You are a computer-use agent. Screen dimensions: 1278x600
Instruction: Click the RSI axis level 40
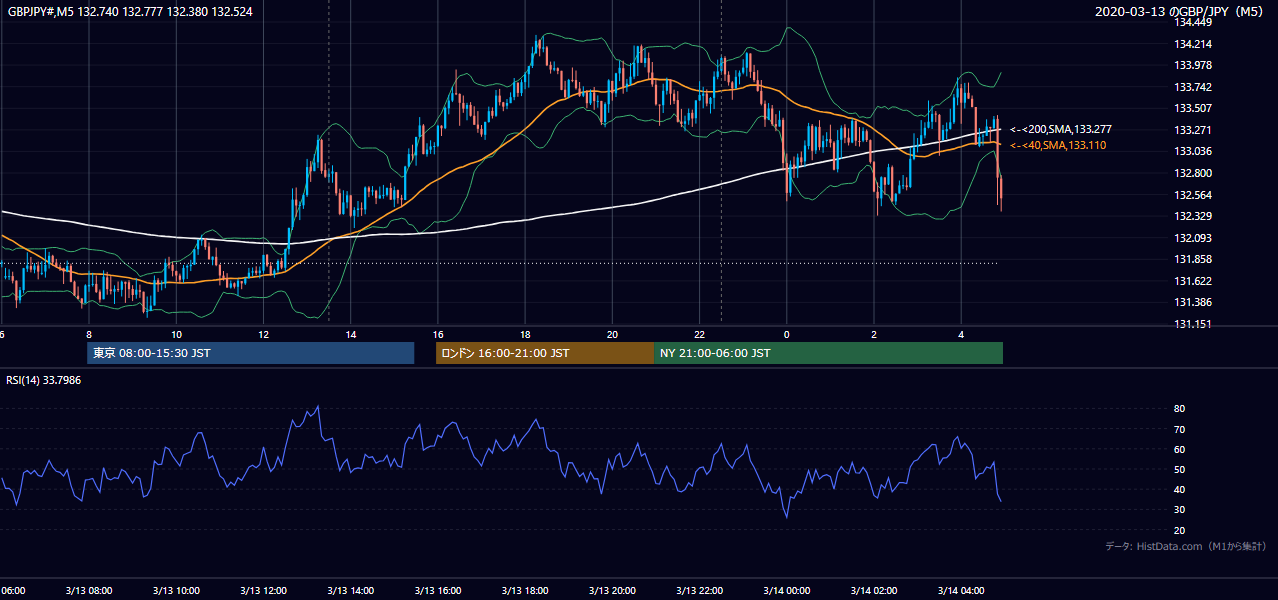(x=1180, y=490)
